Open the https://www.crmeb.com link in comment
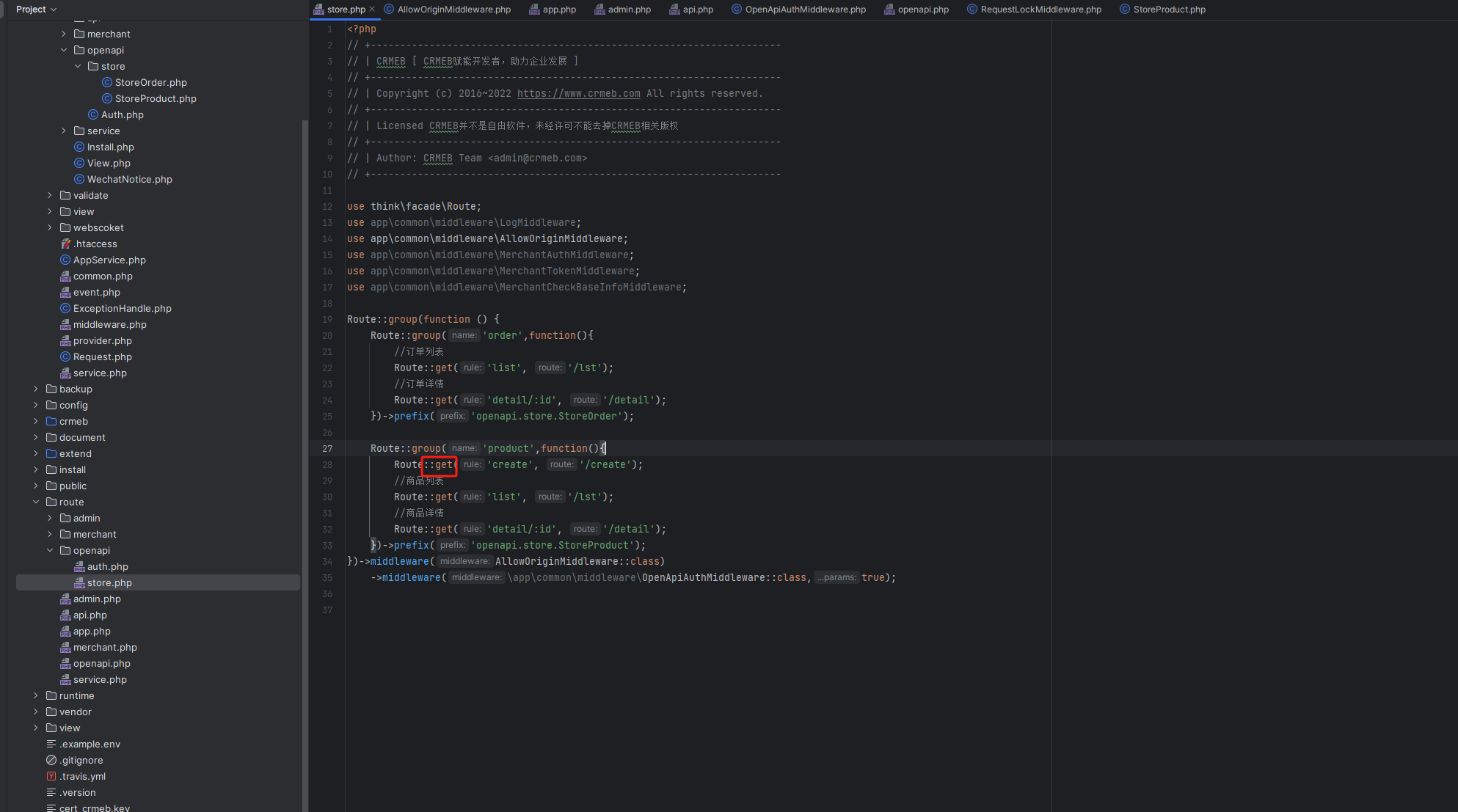 578,94
